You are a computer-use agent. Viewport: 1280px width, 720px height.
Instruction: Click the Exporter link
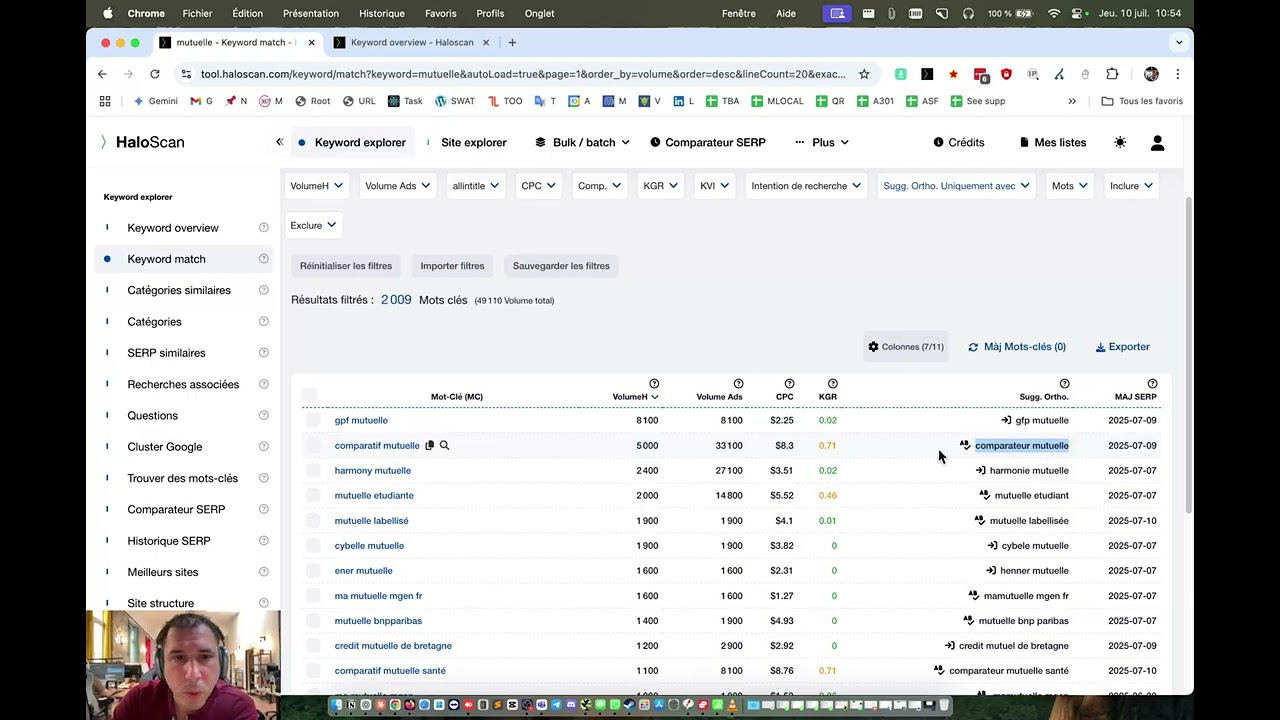click(1122, 347)
